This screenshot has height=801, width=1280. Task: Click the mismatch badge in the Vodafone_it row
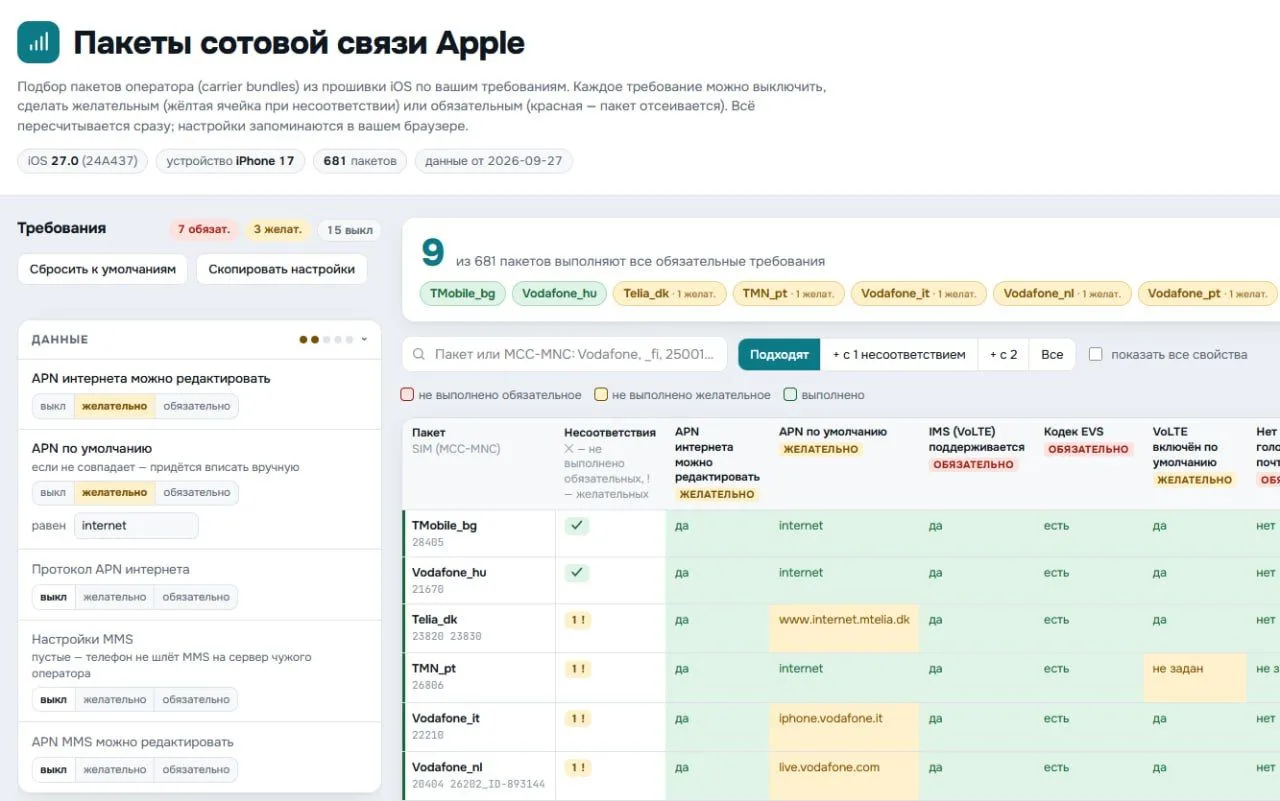[x=578, y=718]
